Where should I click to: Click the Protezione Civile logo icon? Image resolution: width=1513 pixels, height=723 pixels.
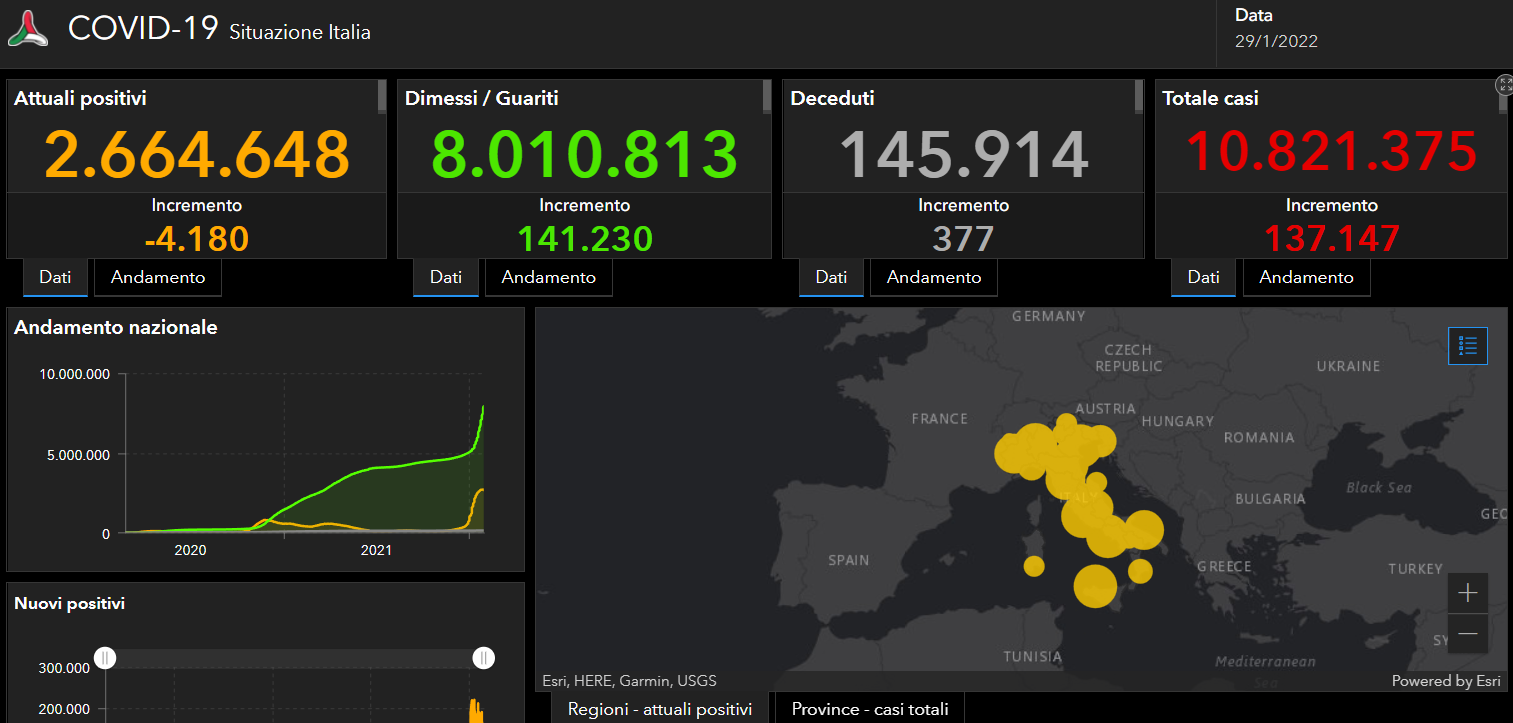point(28,28)
